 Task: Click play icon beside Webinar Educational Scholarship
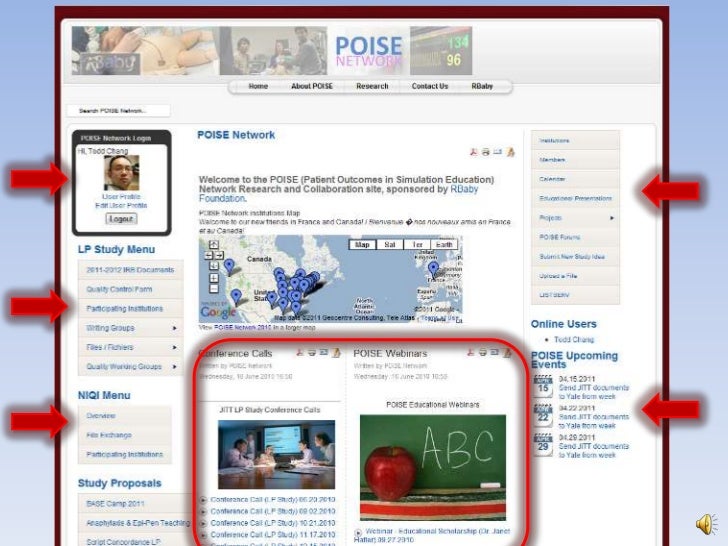358,532
